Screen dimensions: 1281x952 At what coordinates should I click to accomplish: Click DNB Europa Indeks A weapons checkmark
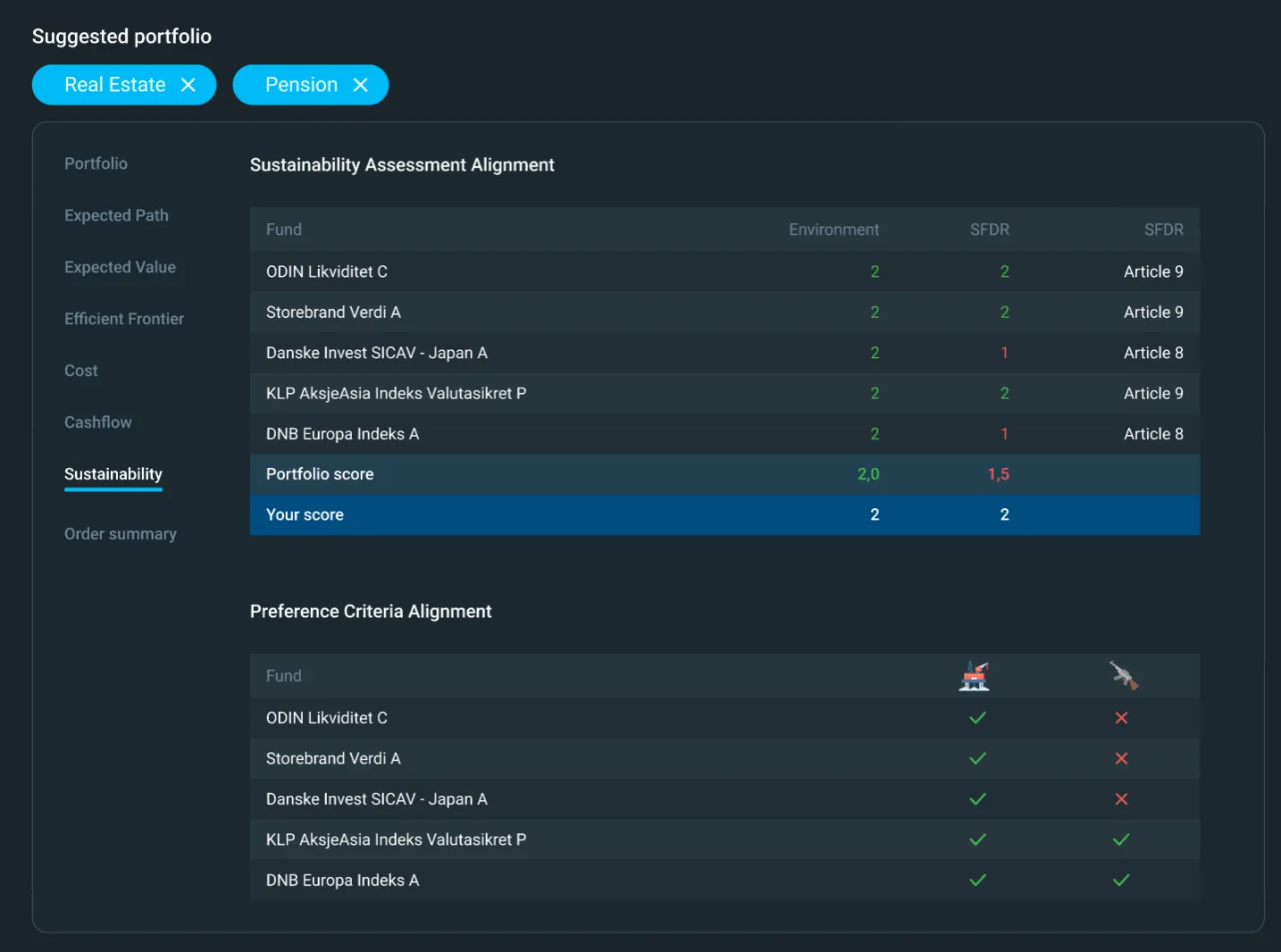point(1122,881)
